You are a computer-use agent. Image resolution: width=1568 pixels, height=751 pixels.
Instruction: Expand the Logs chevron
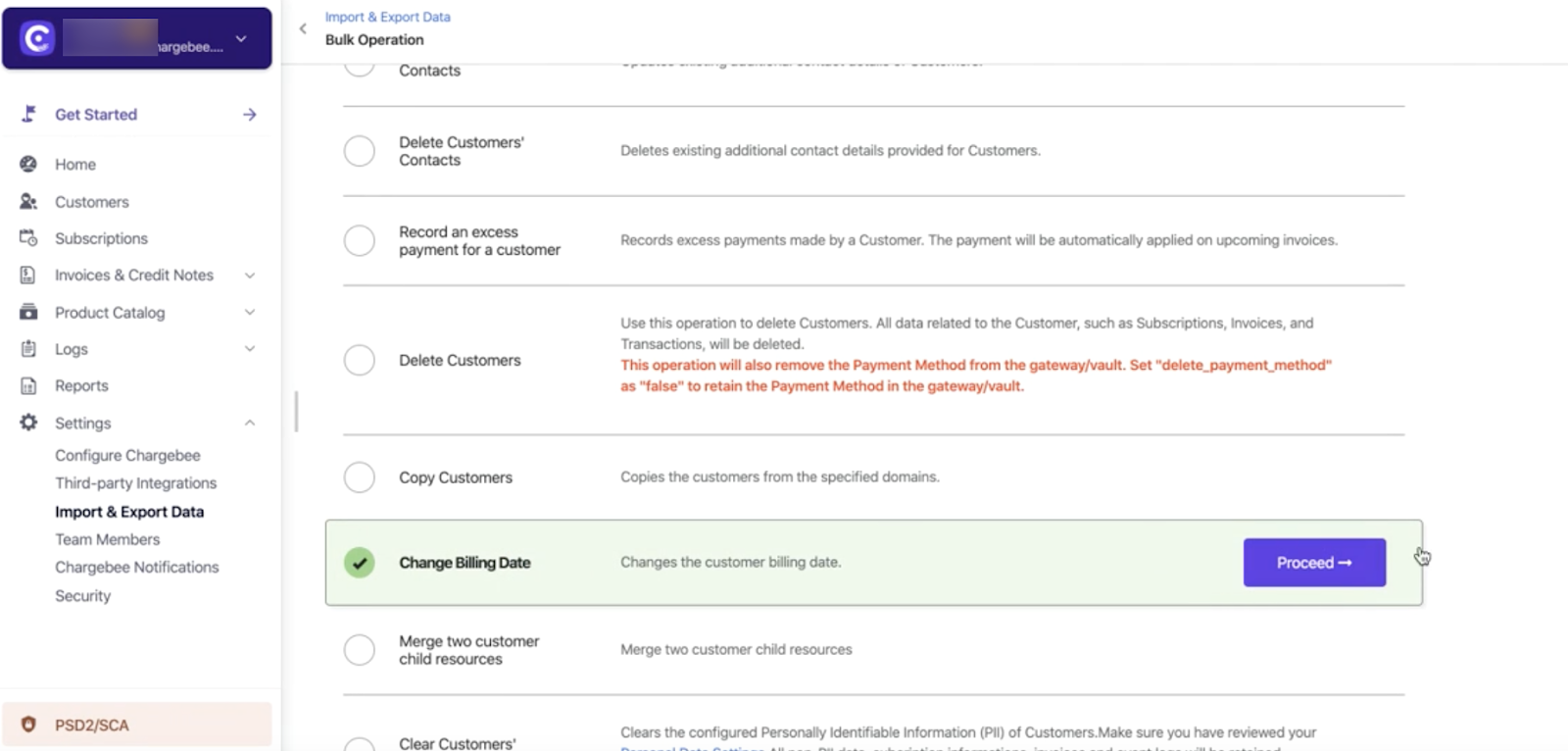(250, 349)
